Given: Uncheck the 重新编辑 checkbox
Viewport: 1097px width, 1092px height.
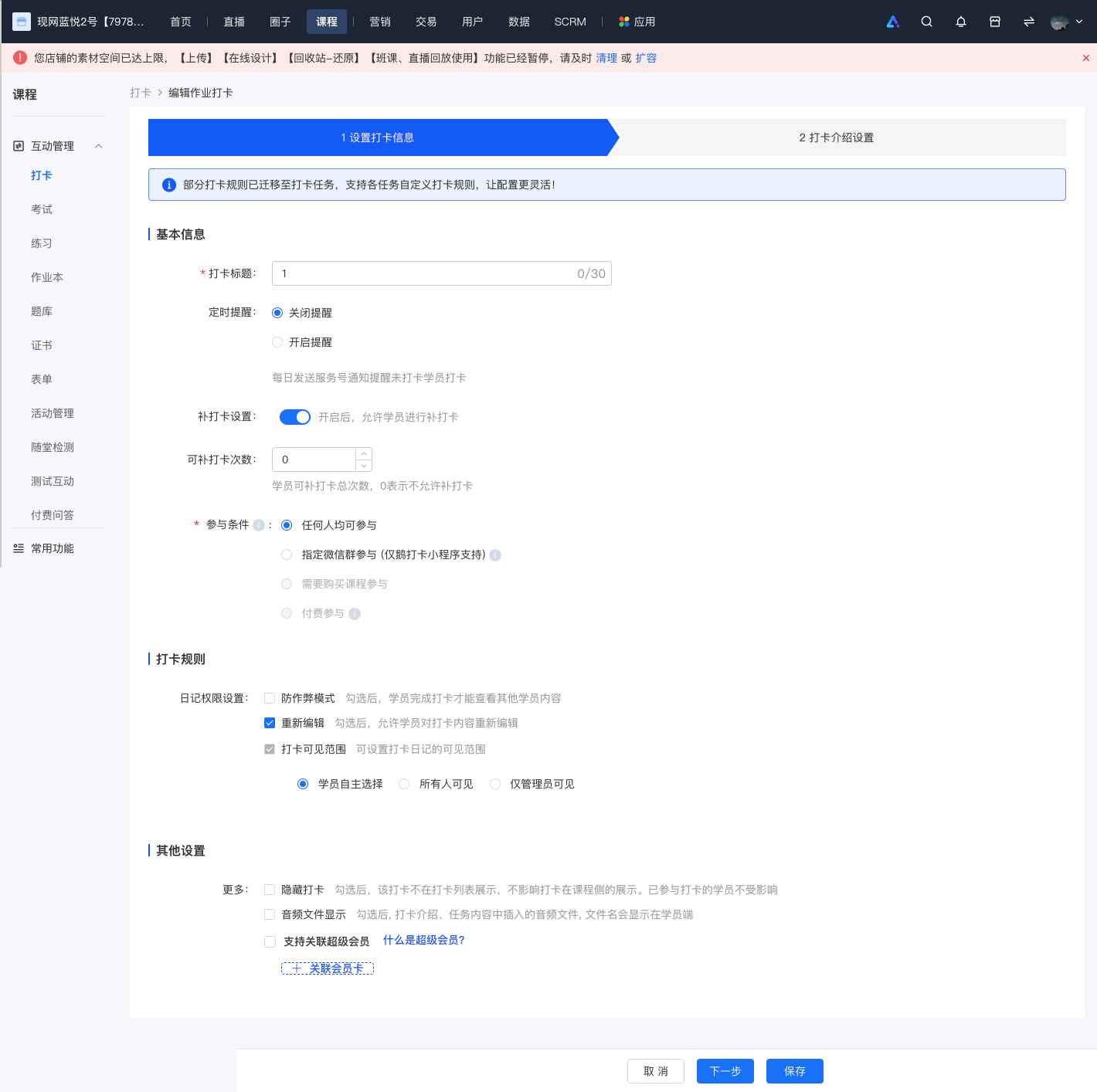Looking at the screenshot, I should tap(270, 723).
